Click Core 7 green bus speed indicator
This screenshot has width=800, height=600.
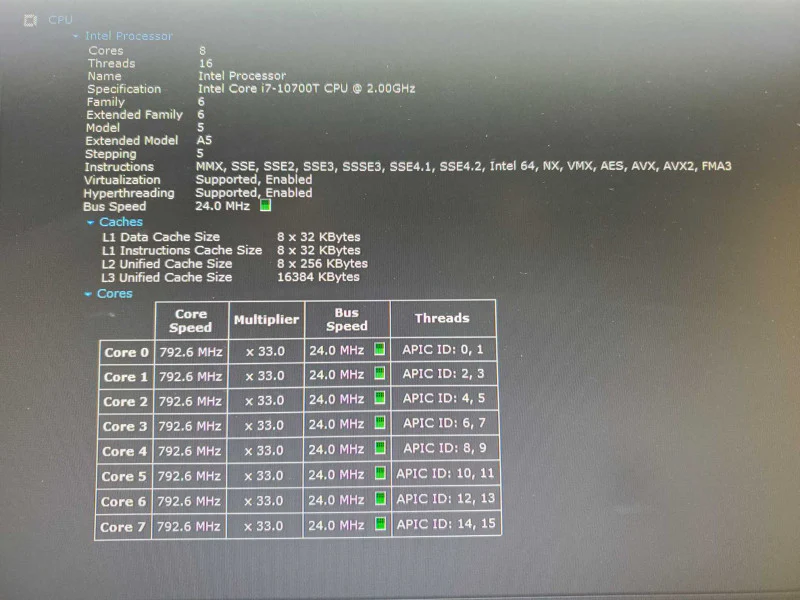pyautogui.click(x=380, y=524)
